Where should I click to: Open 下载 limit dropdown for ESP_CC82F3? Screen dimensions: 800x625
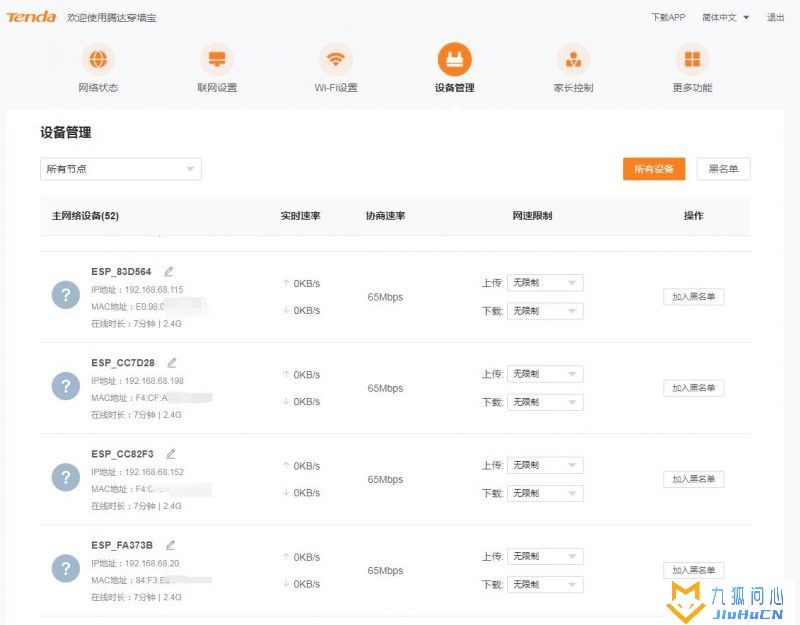pos(545,493)
